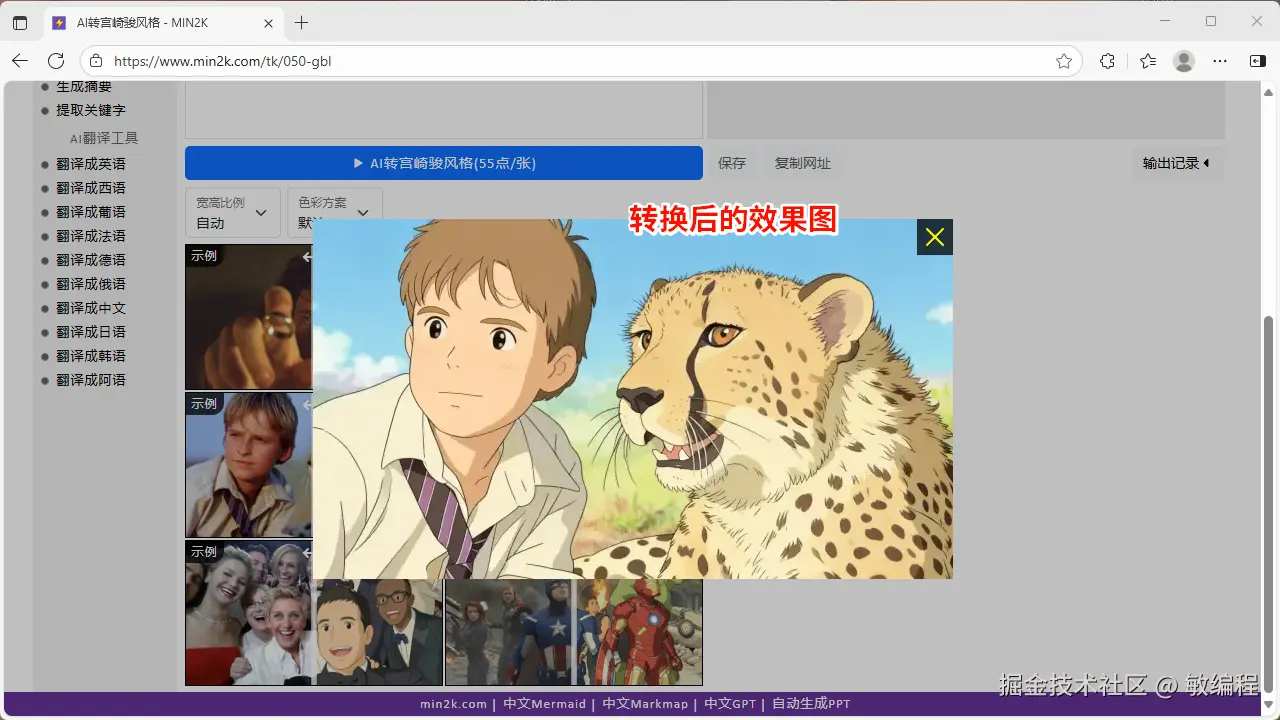Select 翻译成西语 in the sidebar
The width and height of the screenshot is (1280, 720).
[90, 188]
